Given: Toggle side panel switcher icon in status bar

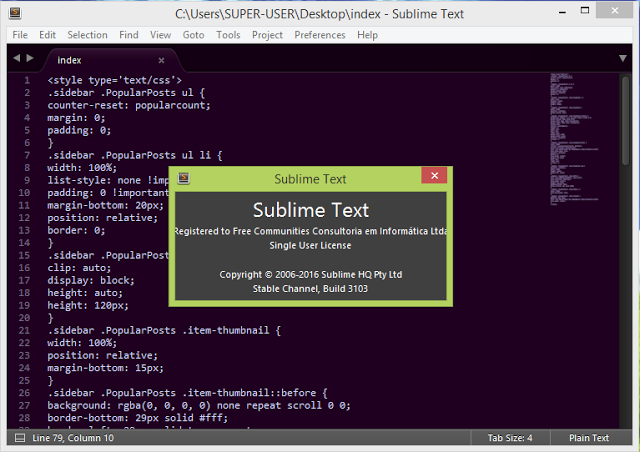Looking at the screenshot, I should coord(20,438).
